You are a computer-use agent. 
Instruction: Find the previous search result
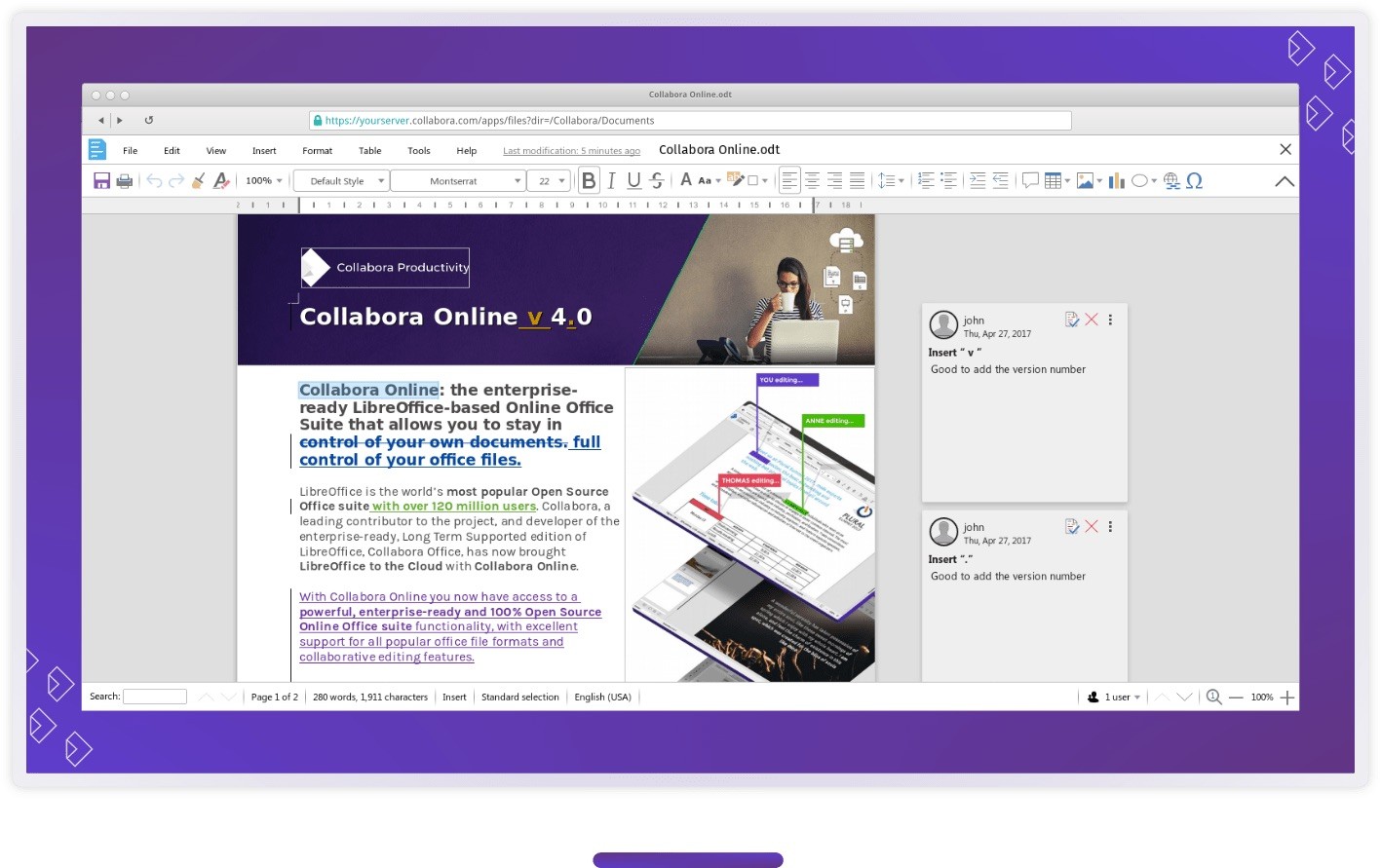[206, 697]
